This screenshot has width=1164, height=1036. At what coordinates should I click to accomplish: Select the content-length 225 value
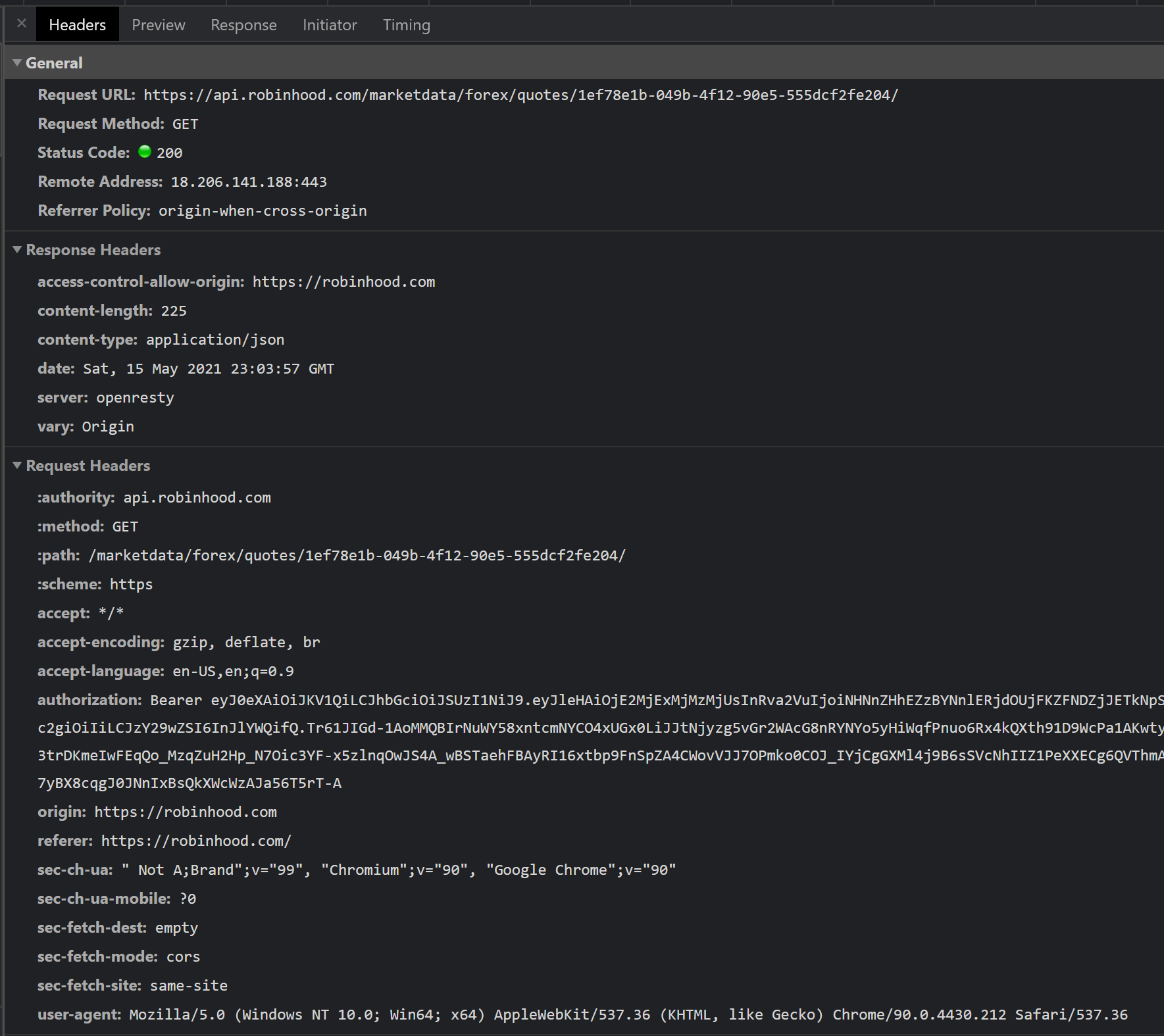coord(174,310)
